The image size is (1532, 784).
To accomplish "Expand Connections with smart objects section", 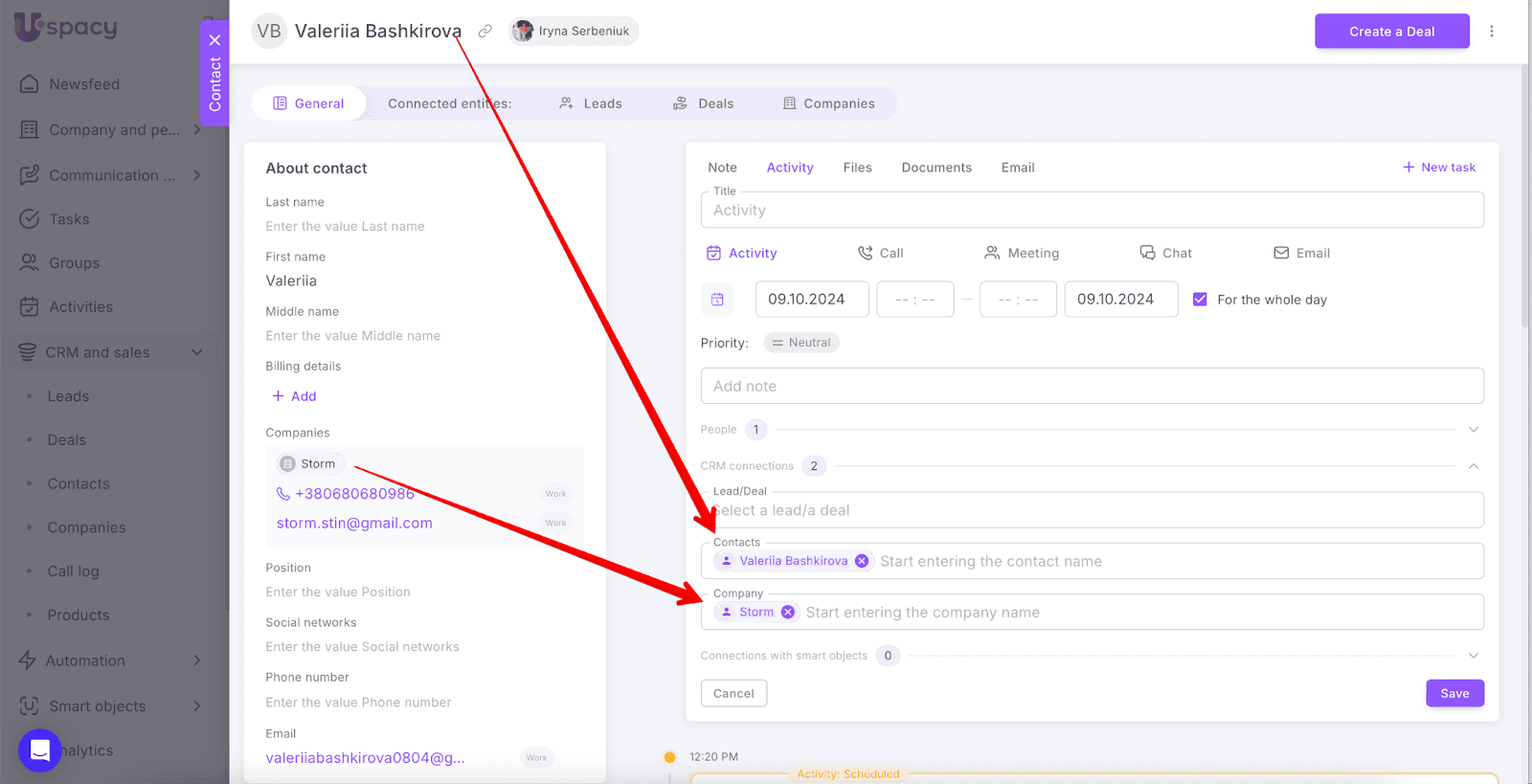I will click(1473, 656).
